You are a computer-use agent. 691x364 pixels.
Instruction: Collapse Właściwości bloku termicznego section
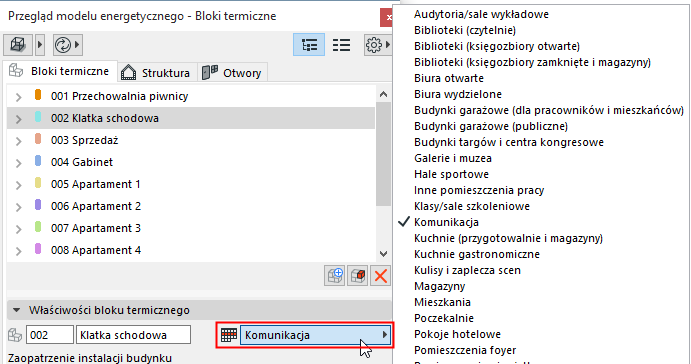point(17,310)
